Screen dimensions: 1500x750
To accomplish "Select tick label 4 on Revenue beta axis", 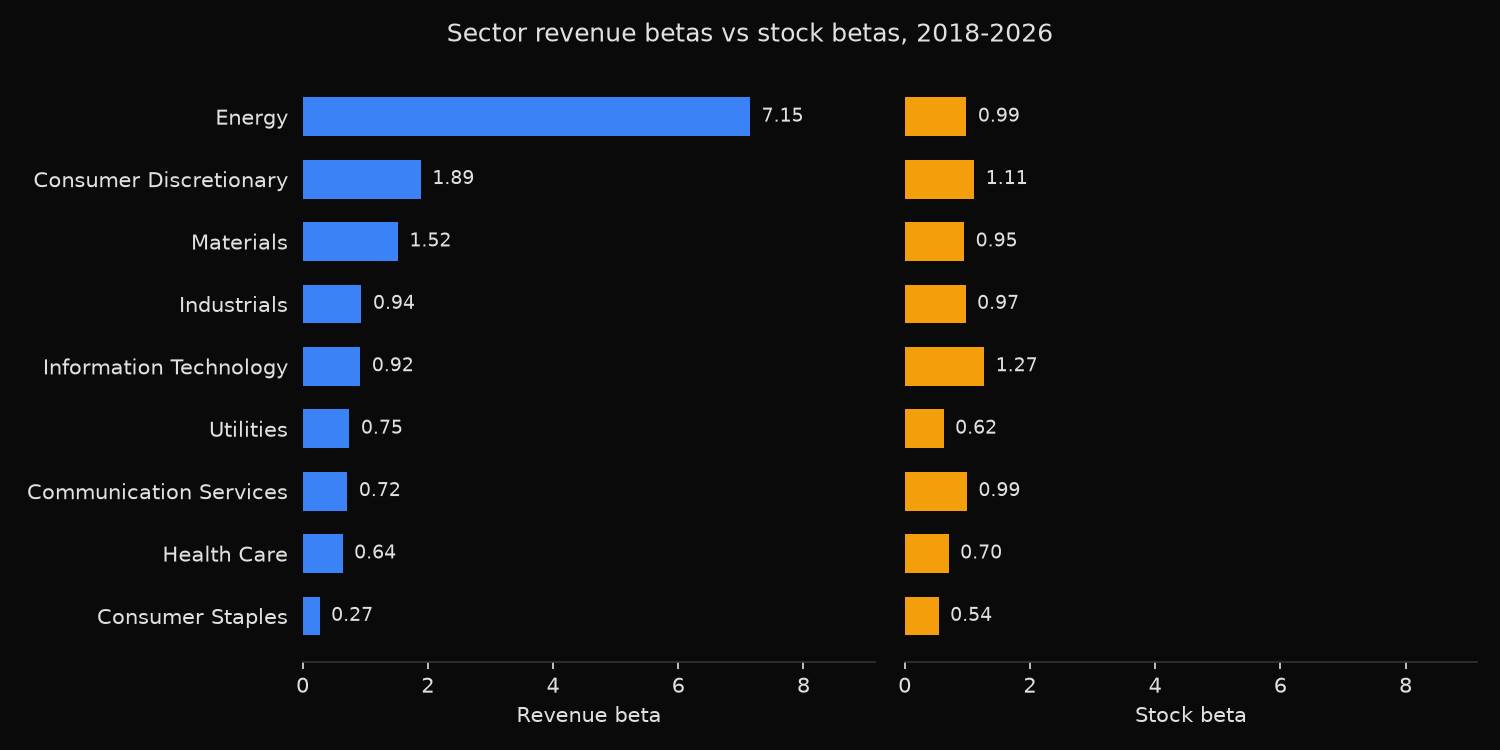I will click(553, 686).
